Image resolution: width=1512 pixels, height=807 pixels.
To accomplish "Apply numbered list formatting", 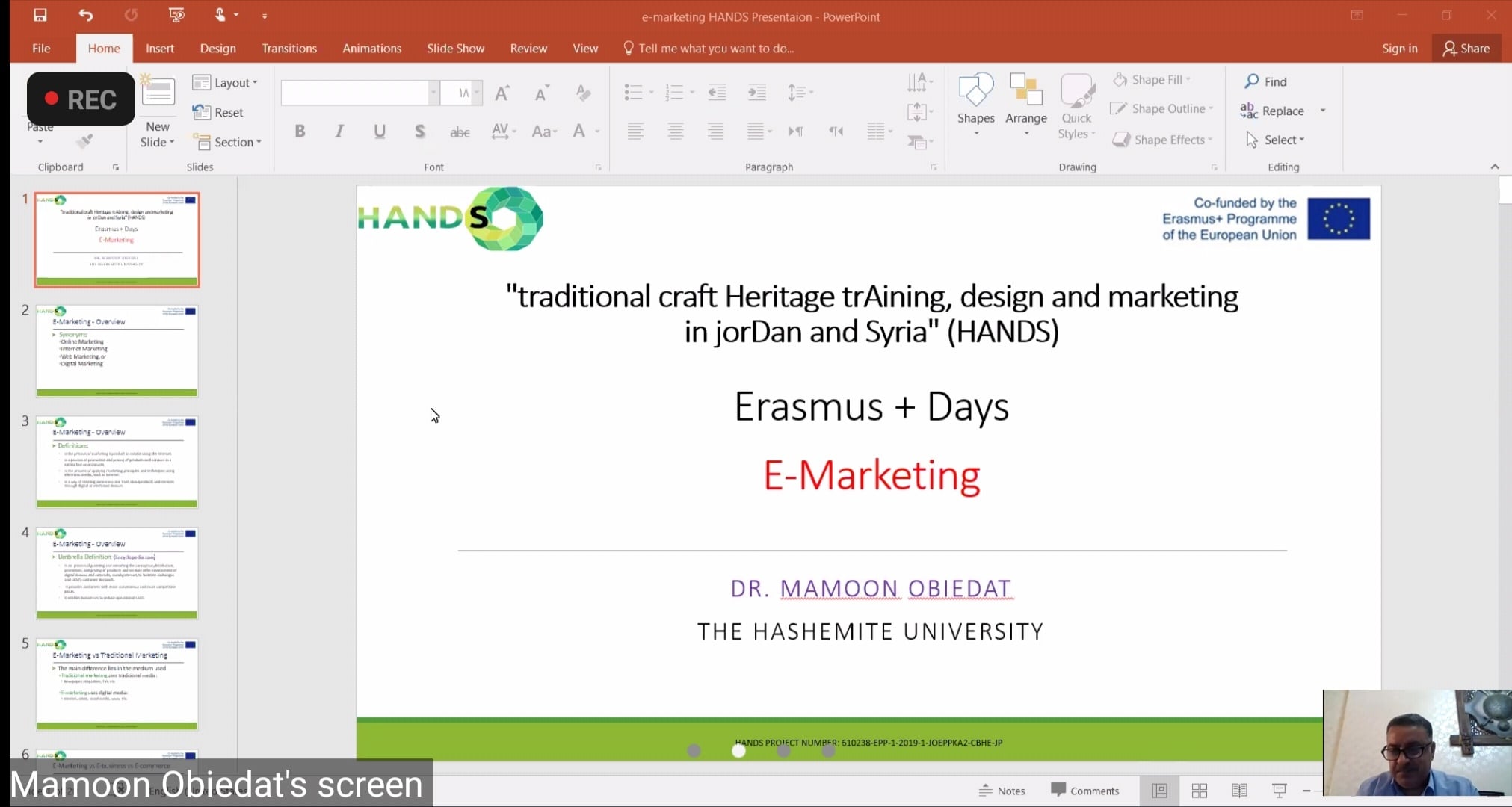I will tap(674, 92).
